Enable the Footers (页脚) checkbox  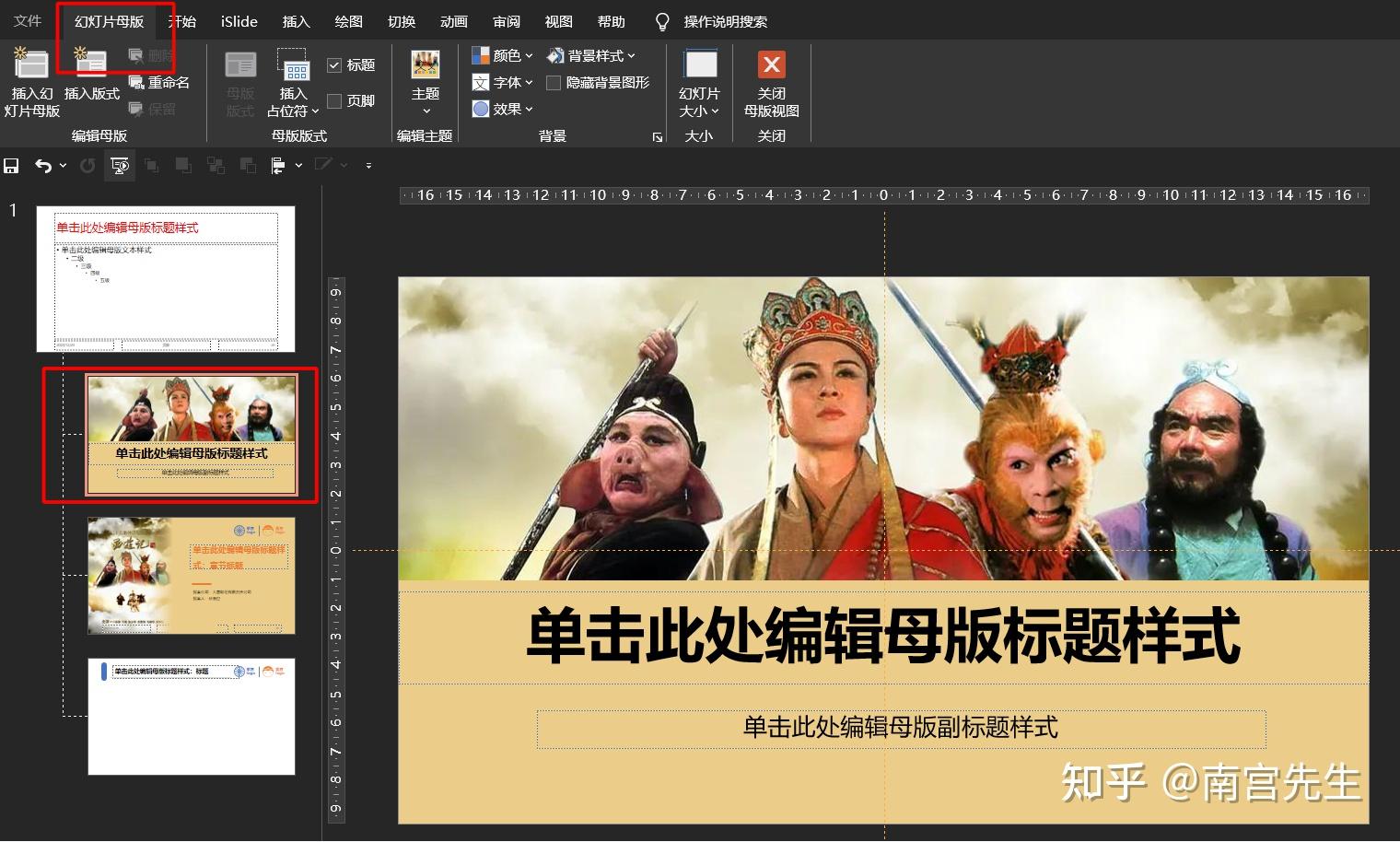(334, 101)
